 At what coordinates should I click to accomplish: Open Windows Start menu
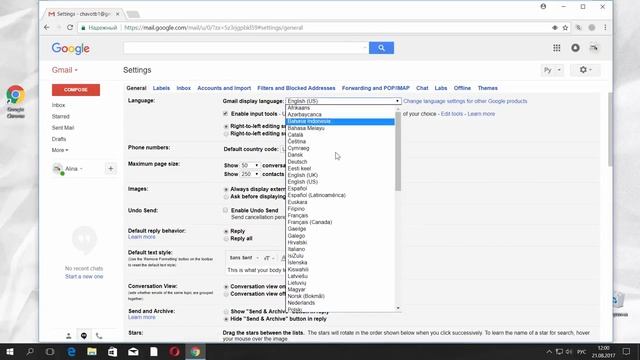[x=10, y=352]
